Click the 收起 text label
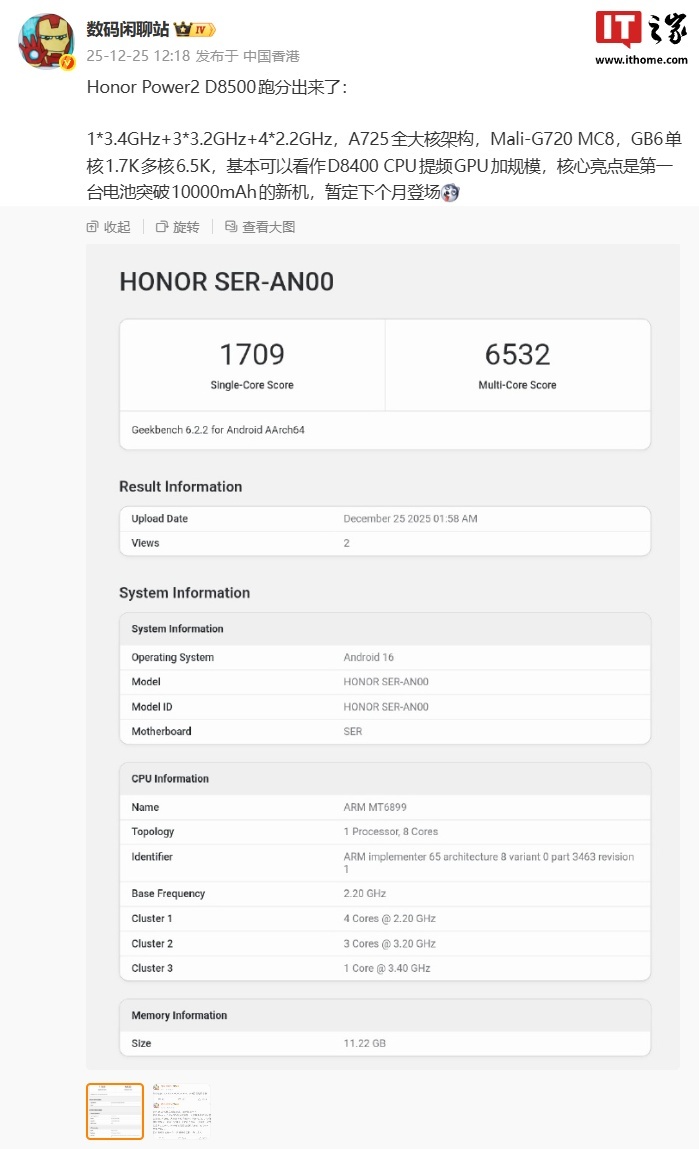Viewport: 699px width, 1149px height. pyautogui.click(x=117, y=227)
